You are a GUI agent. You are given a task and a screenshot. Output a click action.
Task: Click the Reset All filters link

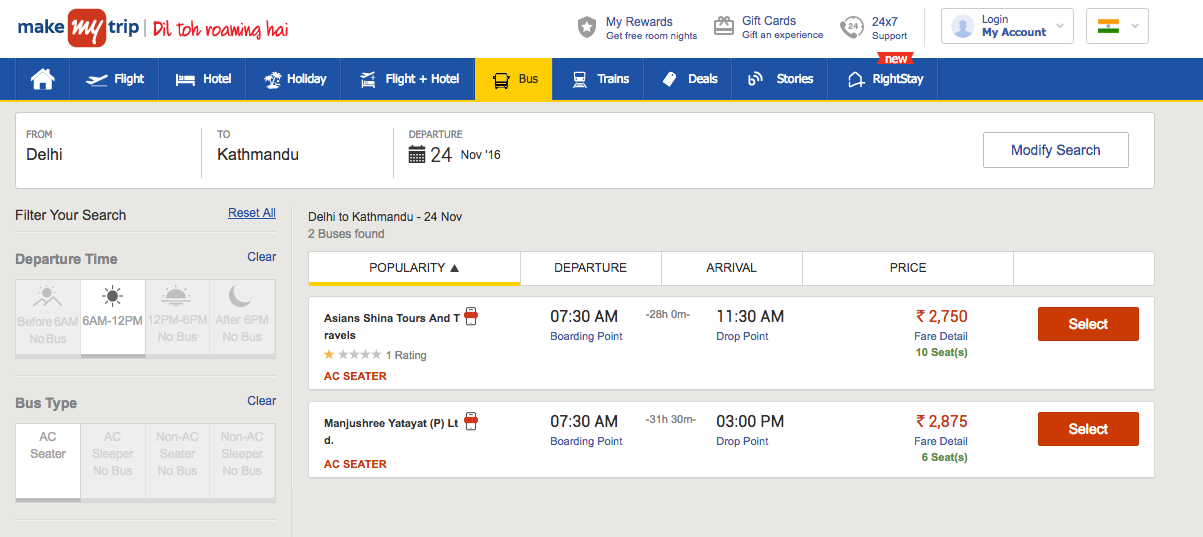tap(251, 213)
